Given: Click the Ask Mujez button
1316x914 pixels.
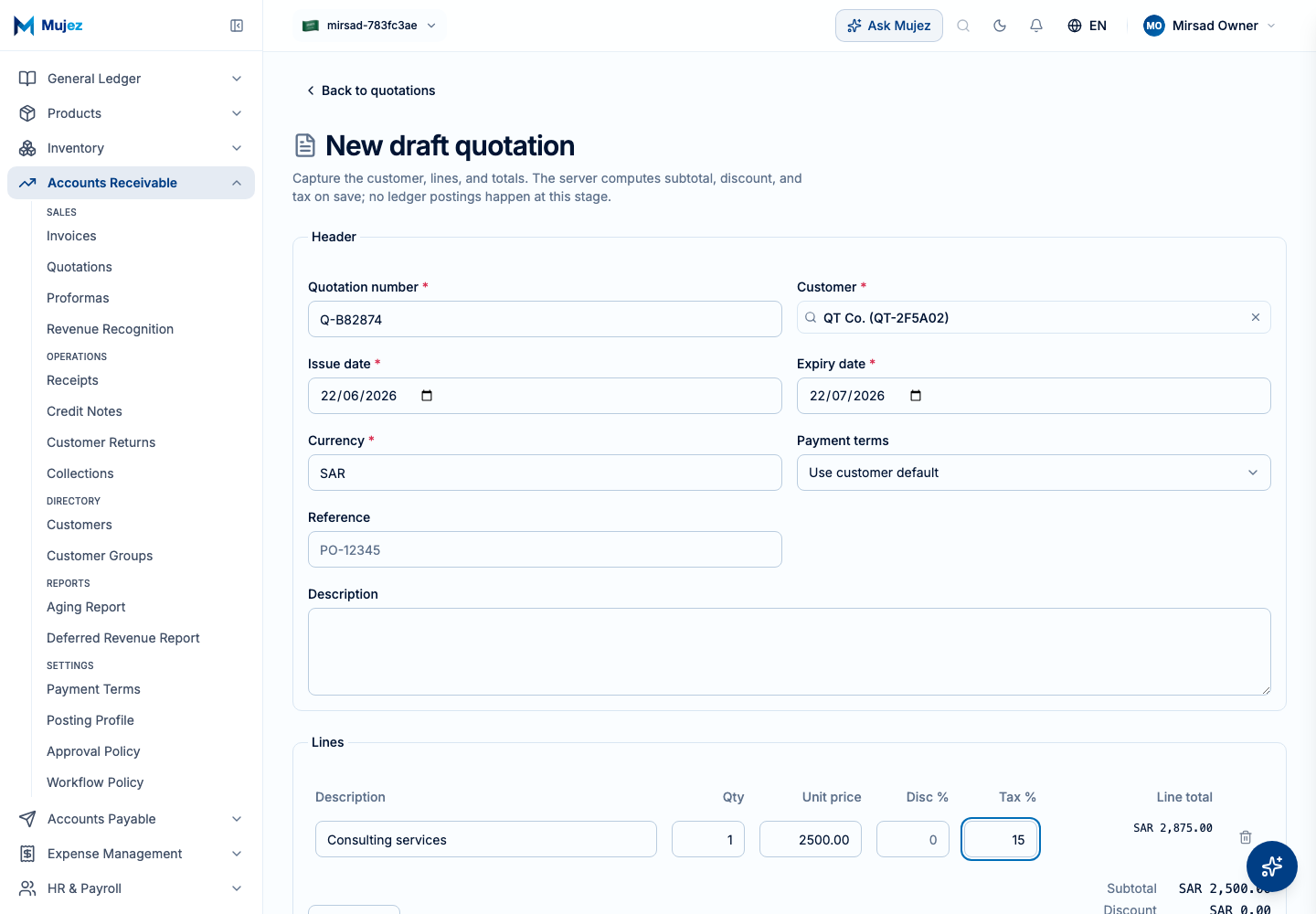Looking at the screenshot, I should pos(889,26).
